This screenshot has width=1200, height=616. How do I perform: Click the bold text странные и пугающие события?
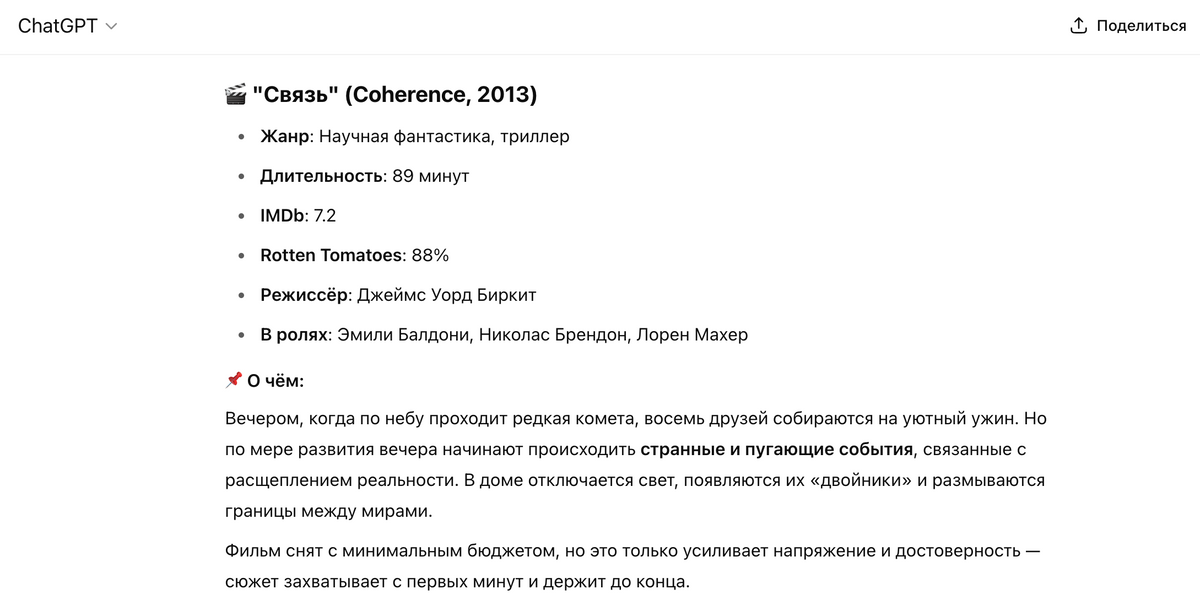click(x=777, y=449)
